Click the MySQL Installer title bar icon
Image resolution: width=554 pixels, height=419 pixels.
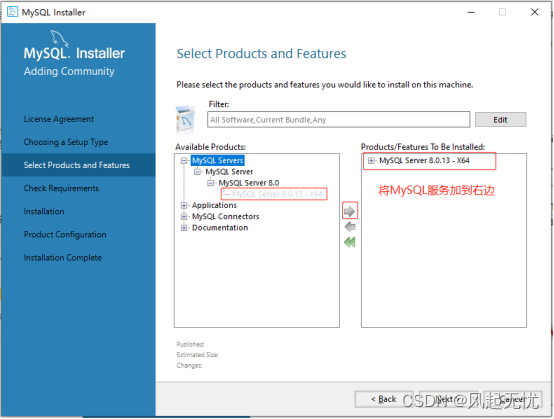point(12,12)
